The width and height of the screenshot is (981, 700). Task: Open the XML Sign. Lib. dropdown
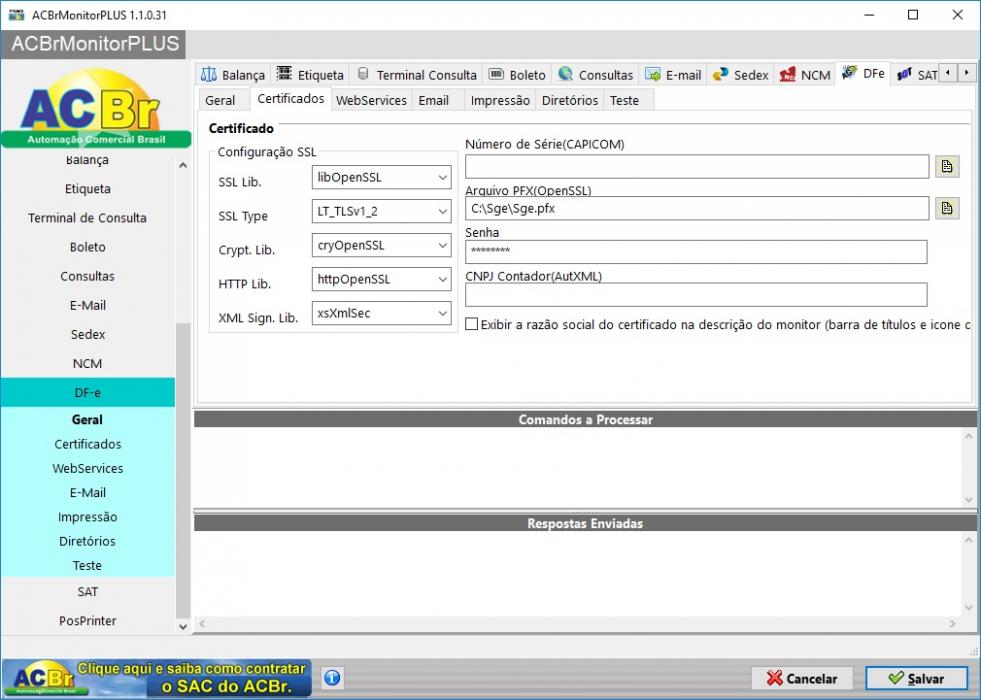click(x=443, y=313)
